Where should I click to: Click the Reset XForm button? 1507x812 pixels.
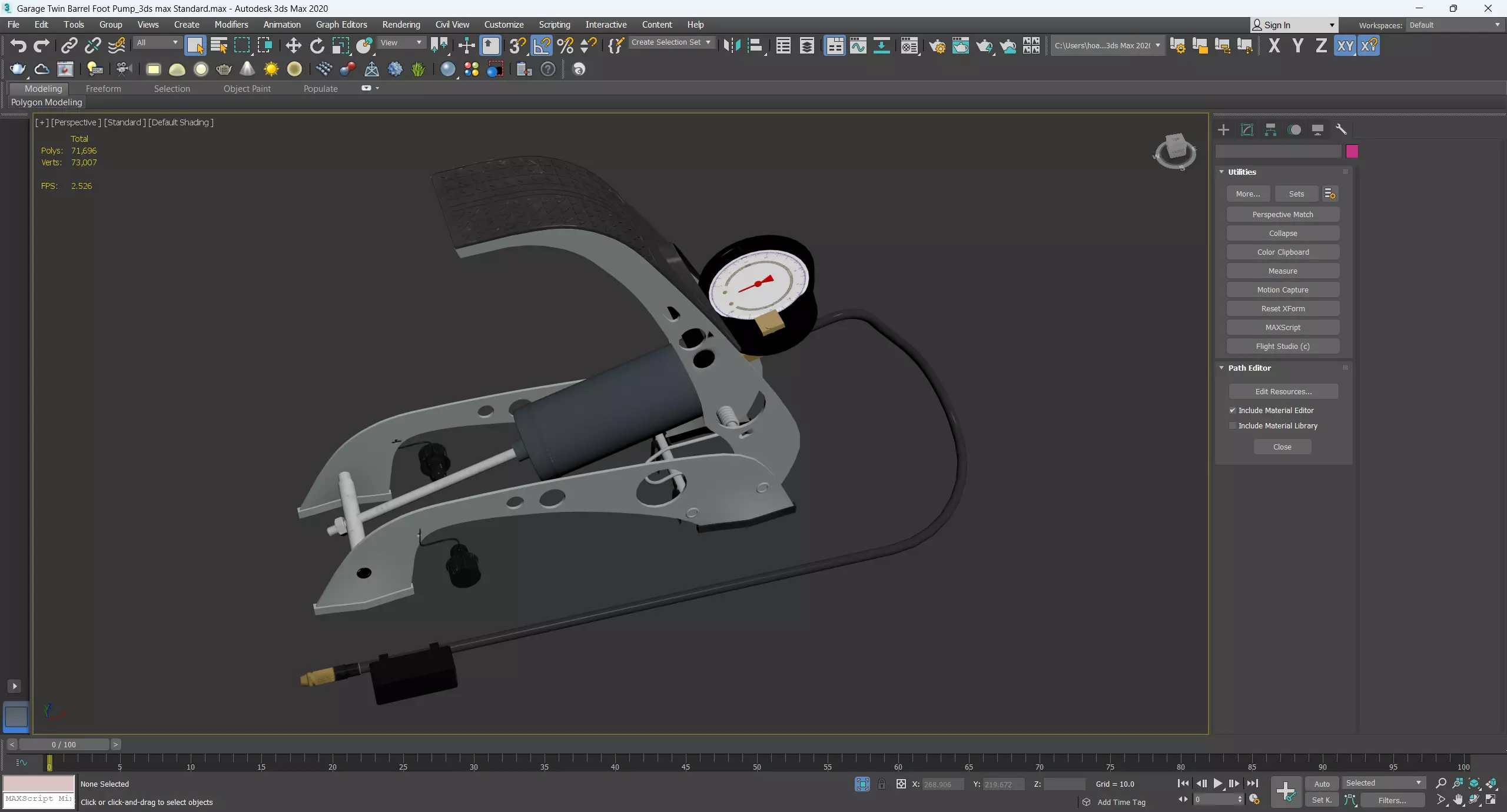[x=1283, y=308]
